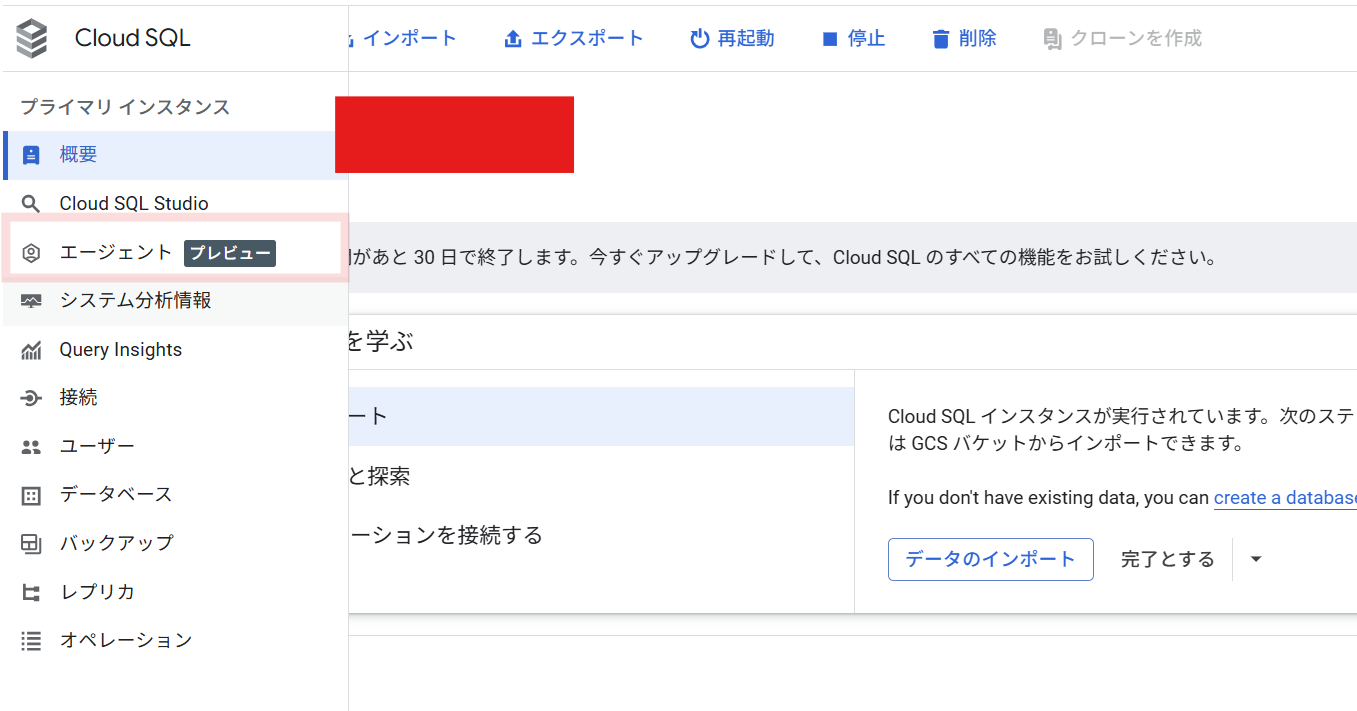Screen dimensions: 1357x711
Task: Open ユーザー (Users) via the people icon
Action: 31,445
